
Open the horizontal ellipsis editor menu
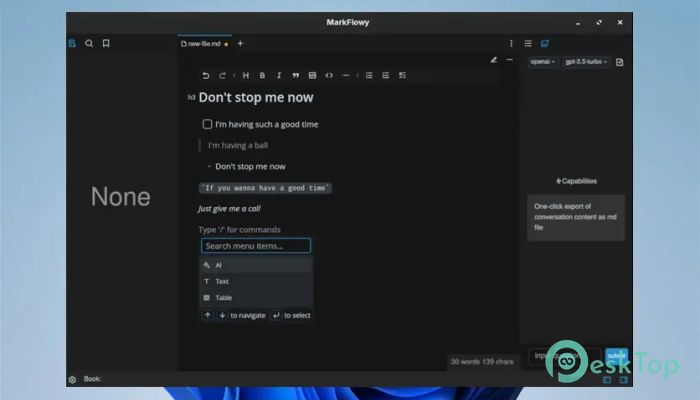tap(510, 59)
